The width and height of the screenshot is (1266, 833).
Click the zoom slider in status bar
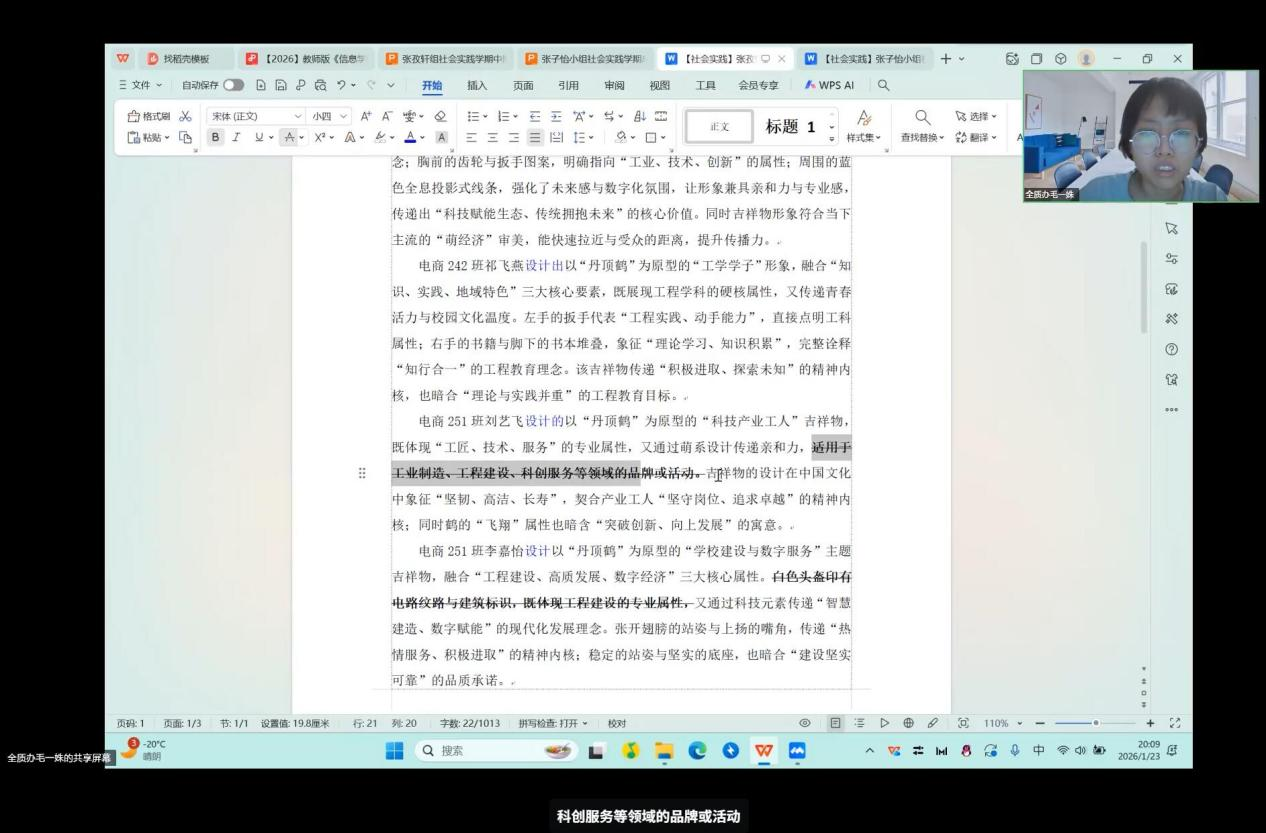(1098, 723)
